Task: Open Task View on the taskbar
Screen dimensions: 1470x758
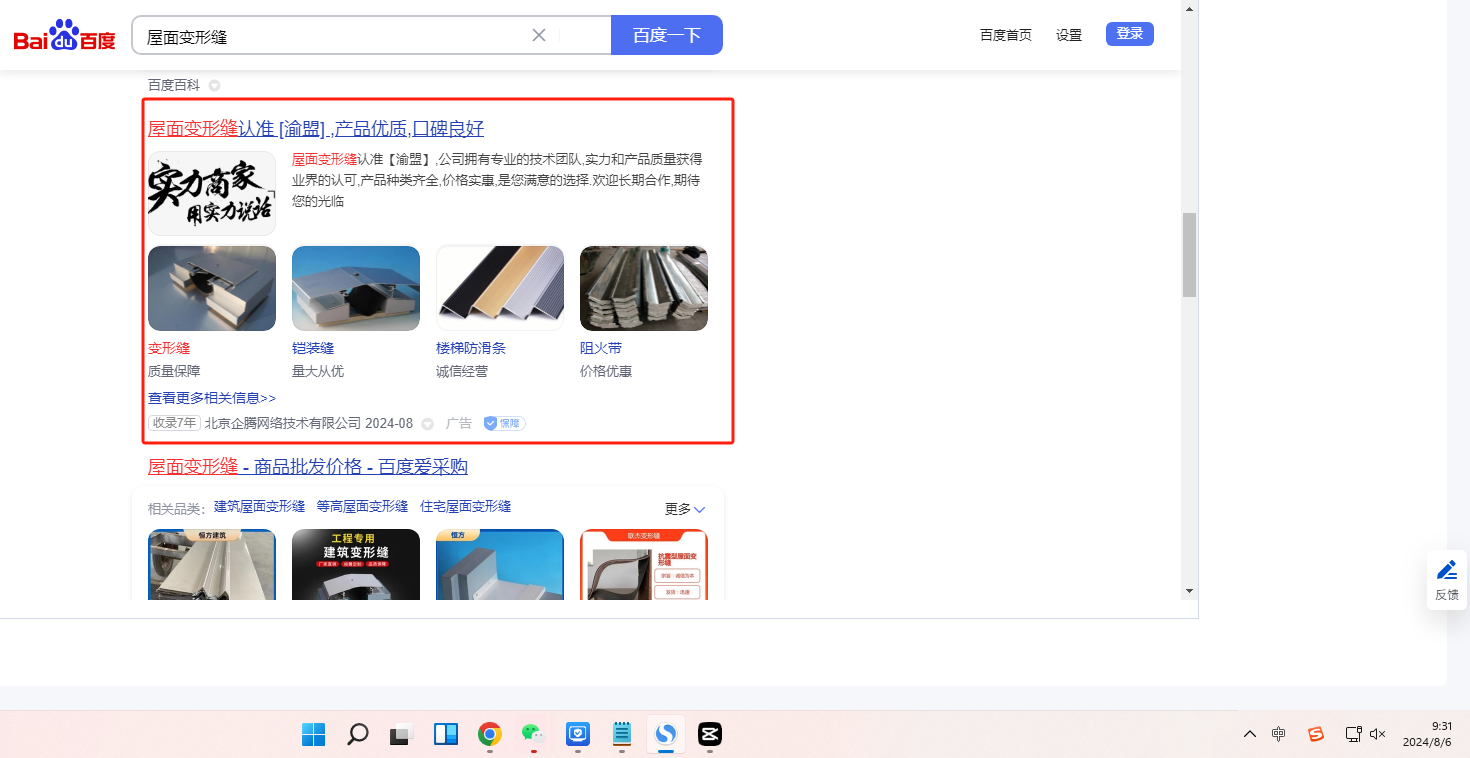Action: point(402,735)
